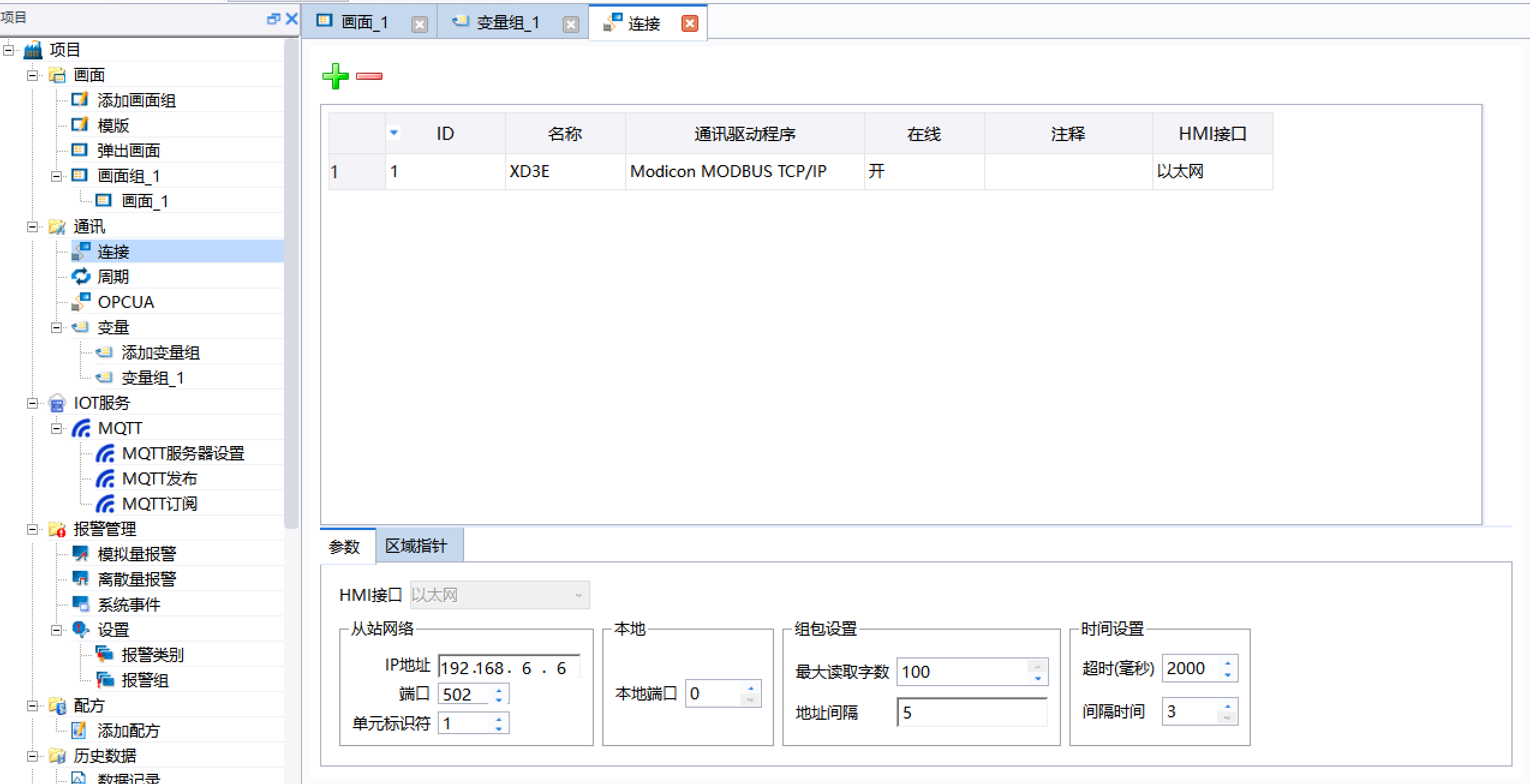Viewport: 1530px width, 784px height.
Task: Click the 系统事件 icon
Action: click(80, 604)
